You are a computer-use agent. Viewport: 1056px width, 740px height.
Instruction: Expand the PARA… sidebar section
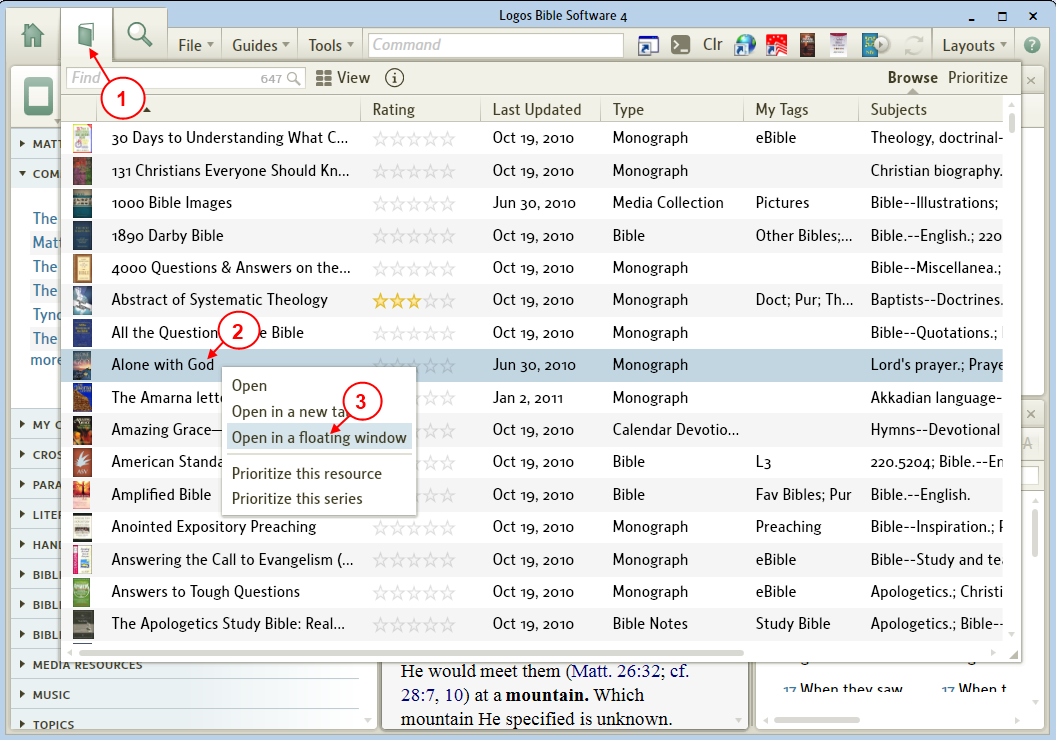(x=40, y=484)
